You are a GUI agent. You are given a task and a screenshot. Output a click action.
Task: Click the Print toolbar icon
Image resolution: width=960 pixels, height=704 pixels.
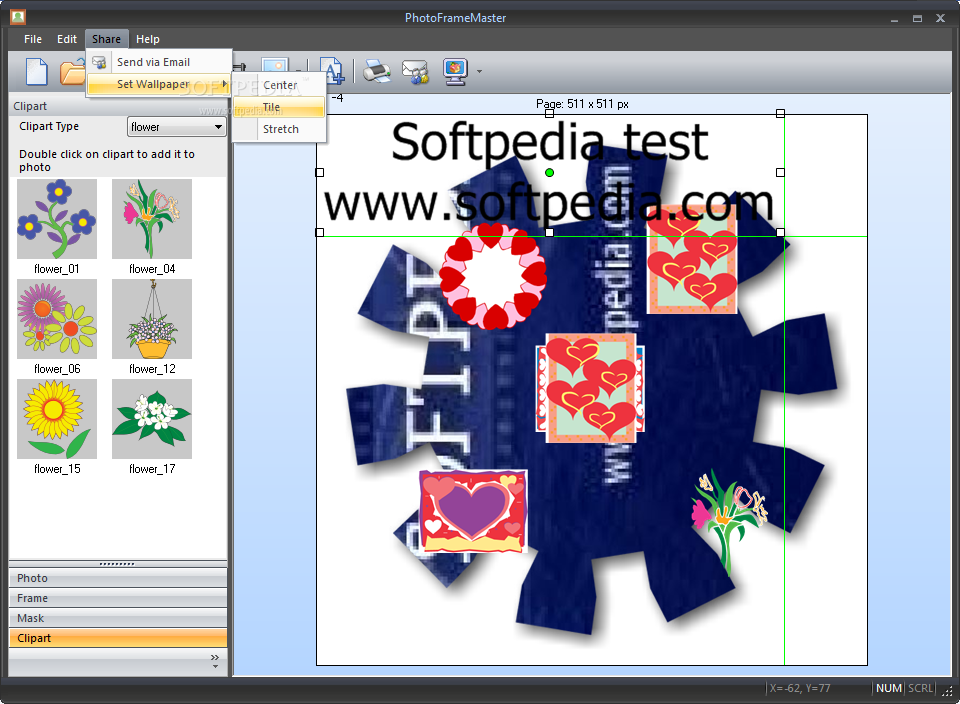[377, 72]
